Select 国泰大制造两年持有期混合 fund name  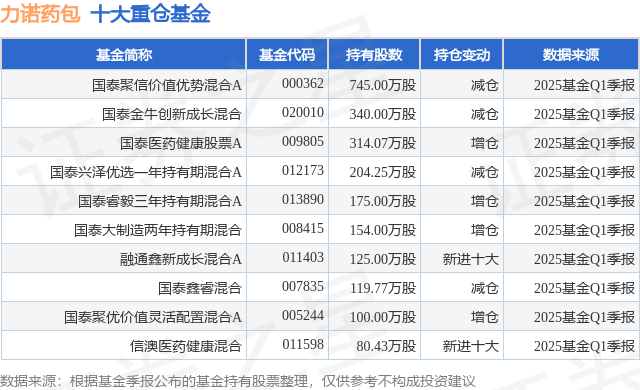point(158,230)
